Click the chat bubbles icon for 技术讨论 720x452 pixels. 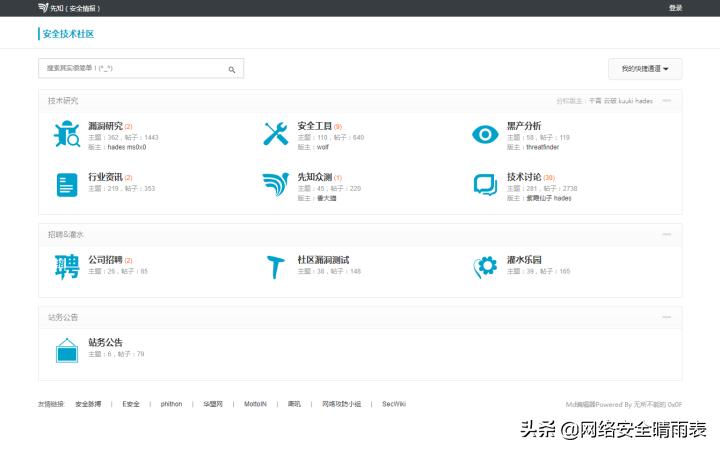[x=485, y=185]
